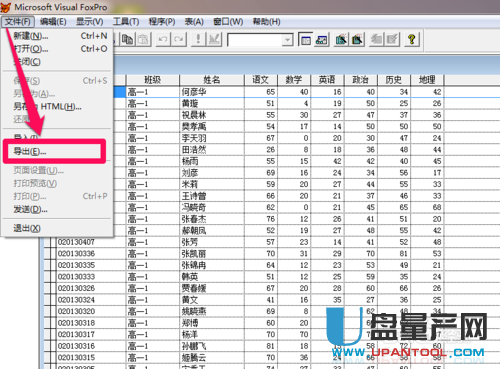Click name cell 冯晓奇

click(212, 208)
